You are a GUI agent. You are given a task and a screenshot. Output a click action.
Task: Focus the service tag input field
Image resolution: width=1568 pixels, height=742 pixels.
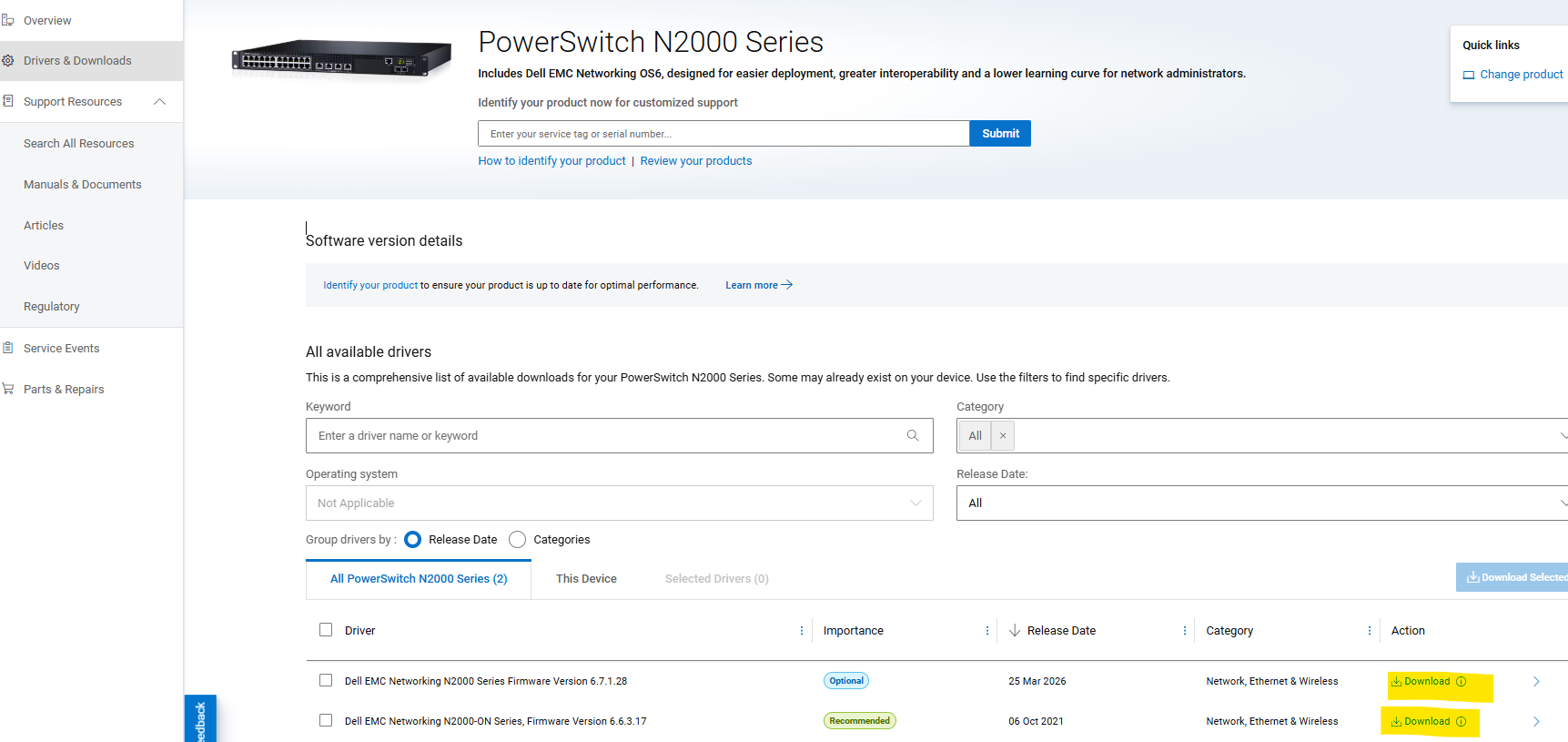pyautogui.click(x=723, y=134)
